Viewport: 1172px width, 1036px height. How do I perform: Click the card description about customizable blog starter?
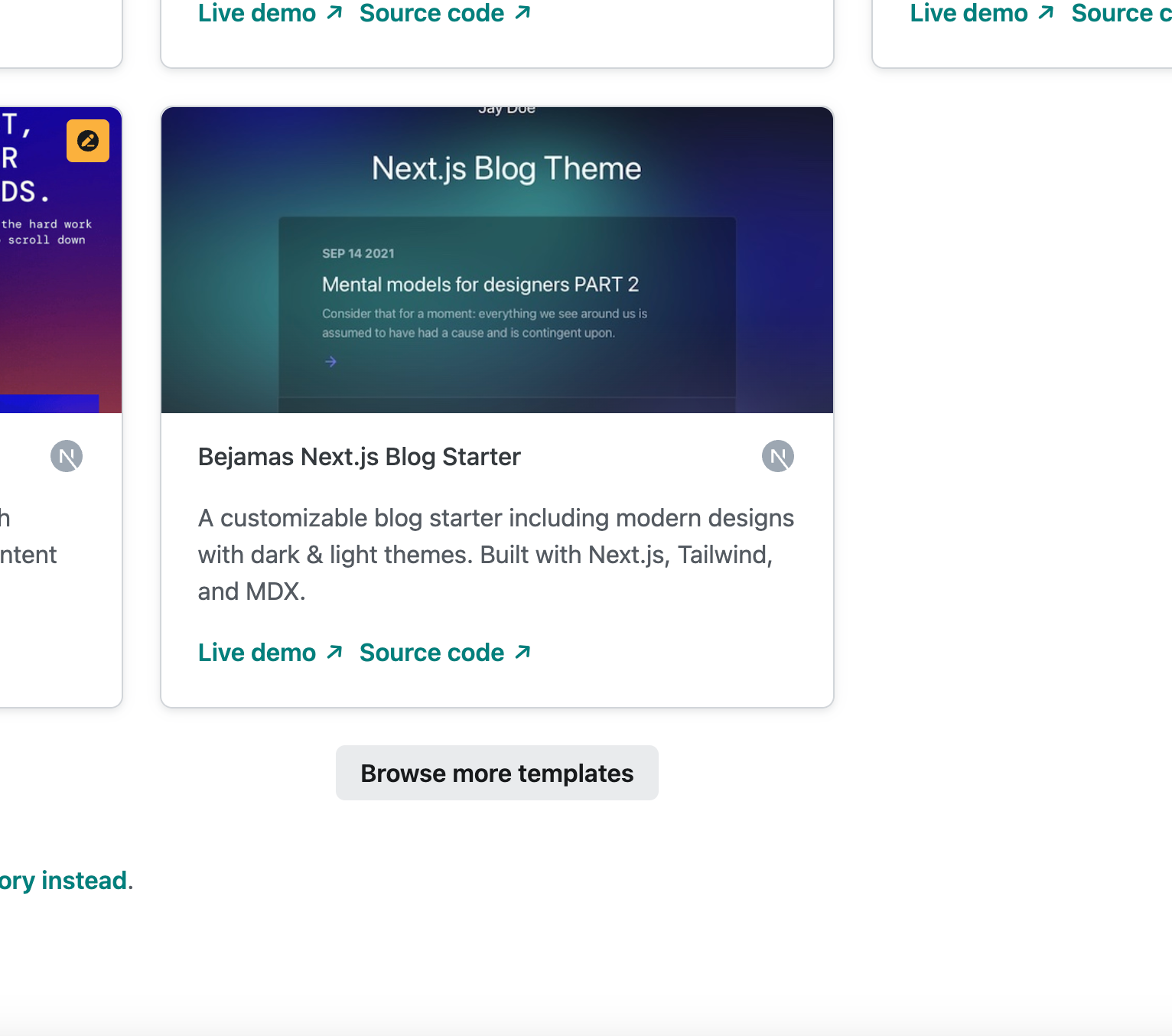[x=496, y=555]
